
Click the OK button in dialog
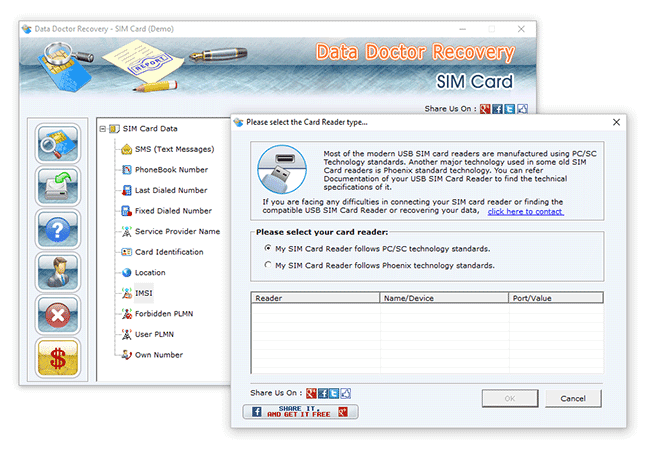(510, 398)
